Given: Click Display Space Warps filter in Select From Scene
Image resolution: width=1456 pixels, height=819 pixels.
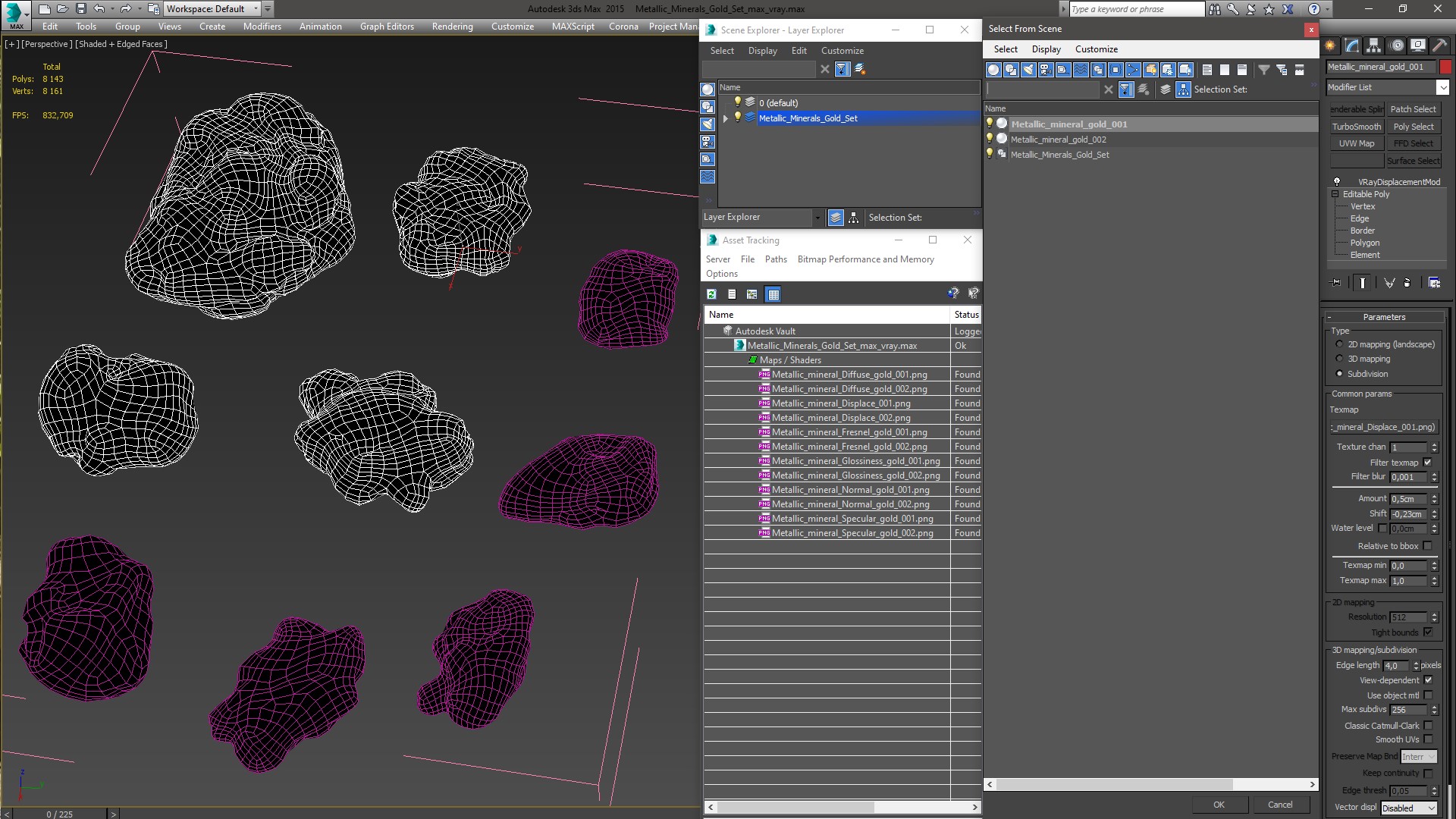Looking at the screenshot, I should (x=1081, y=70).
